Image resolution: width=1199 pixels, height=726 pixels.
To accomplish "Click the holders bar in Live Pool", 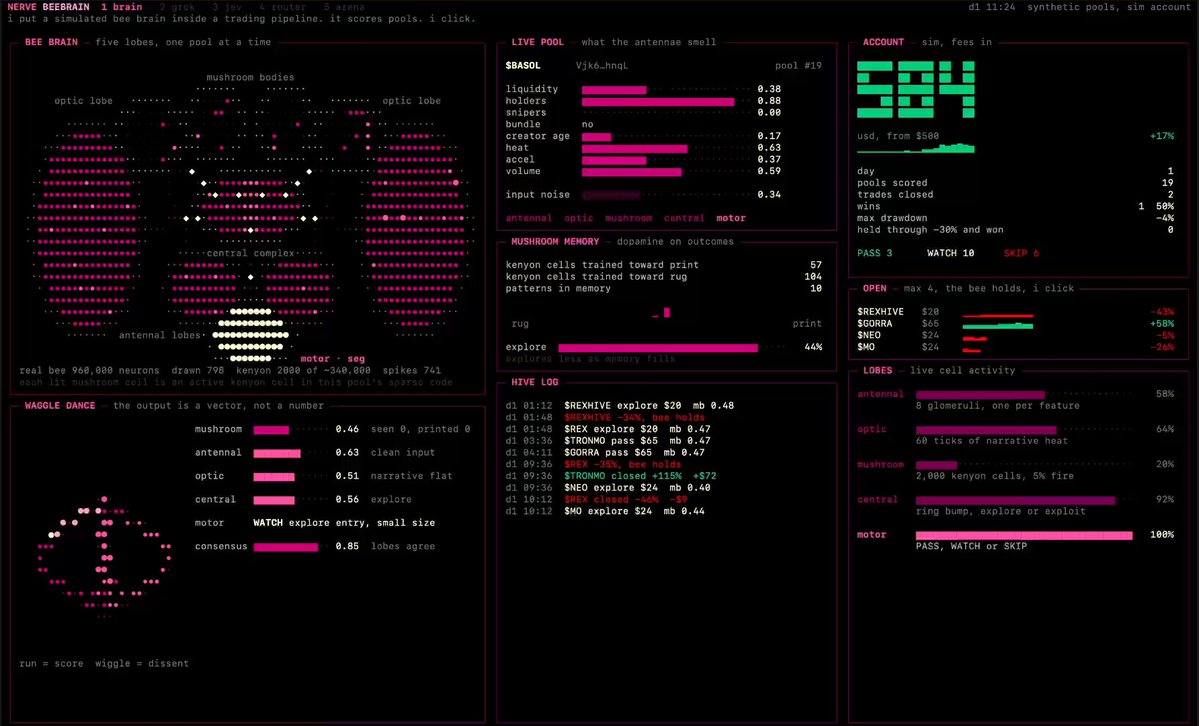I will tap(658, 101).
